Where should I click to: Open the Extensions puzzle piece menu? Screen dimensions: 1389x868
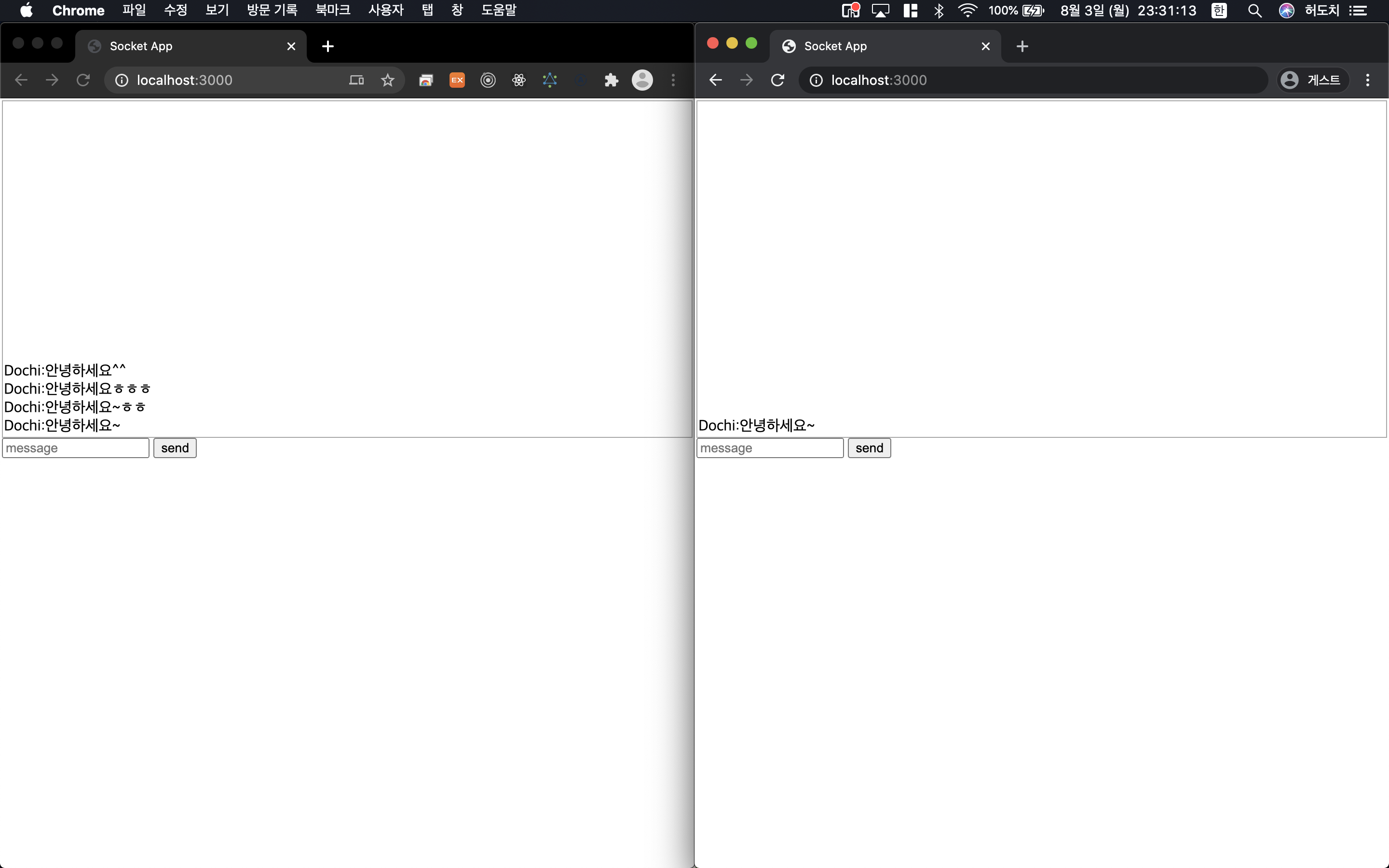tap(611, 80)
